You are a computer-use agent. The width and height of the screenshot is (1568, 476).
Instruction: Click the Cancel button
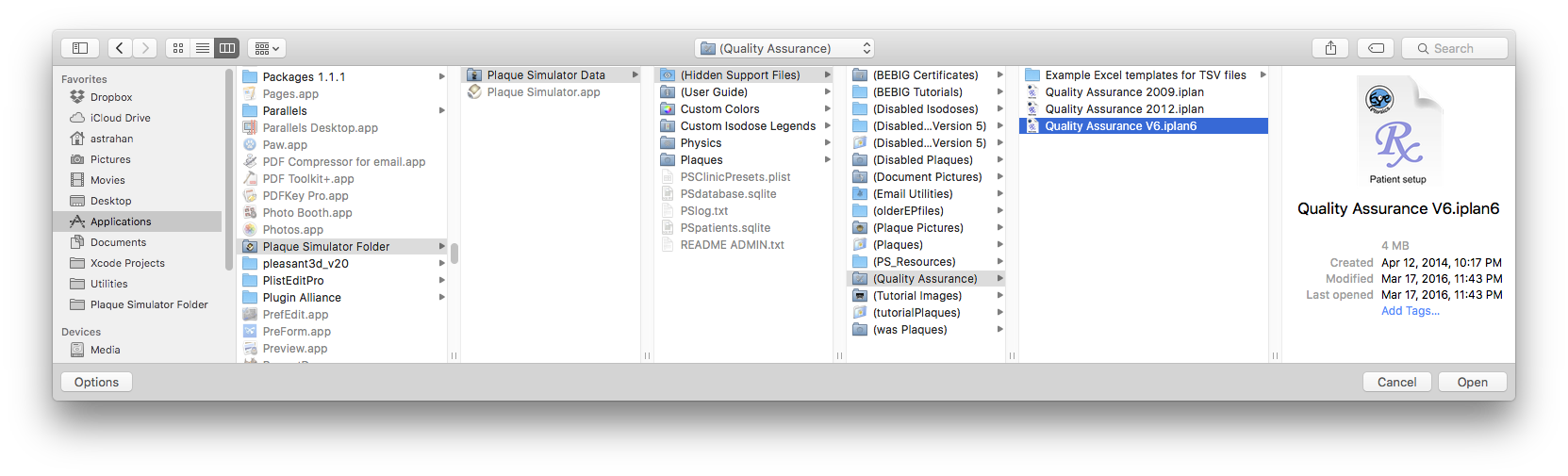pyautogui.click(x=1396, y=382)
